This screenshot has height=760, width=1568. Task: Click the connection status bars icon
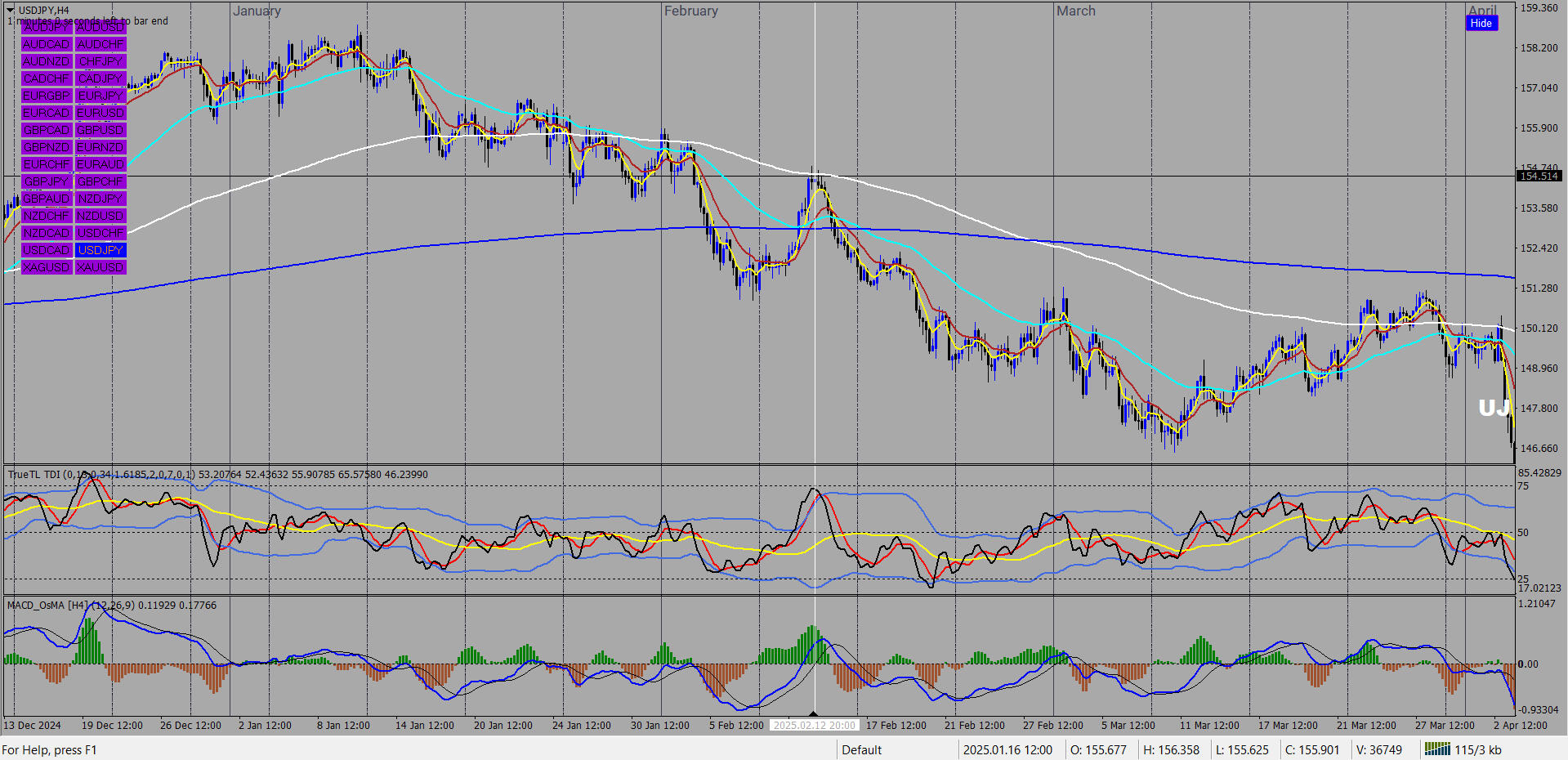1437,749
